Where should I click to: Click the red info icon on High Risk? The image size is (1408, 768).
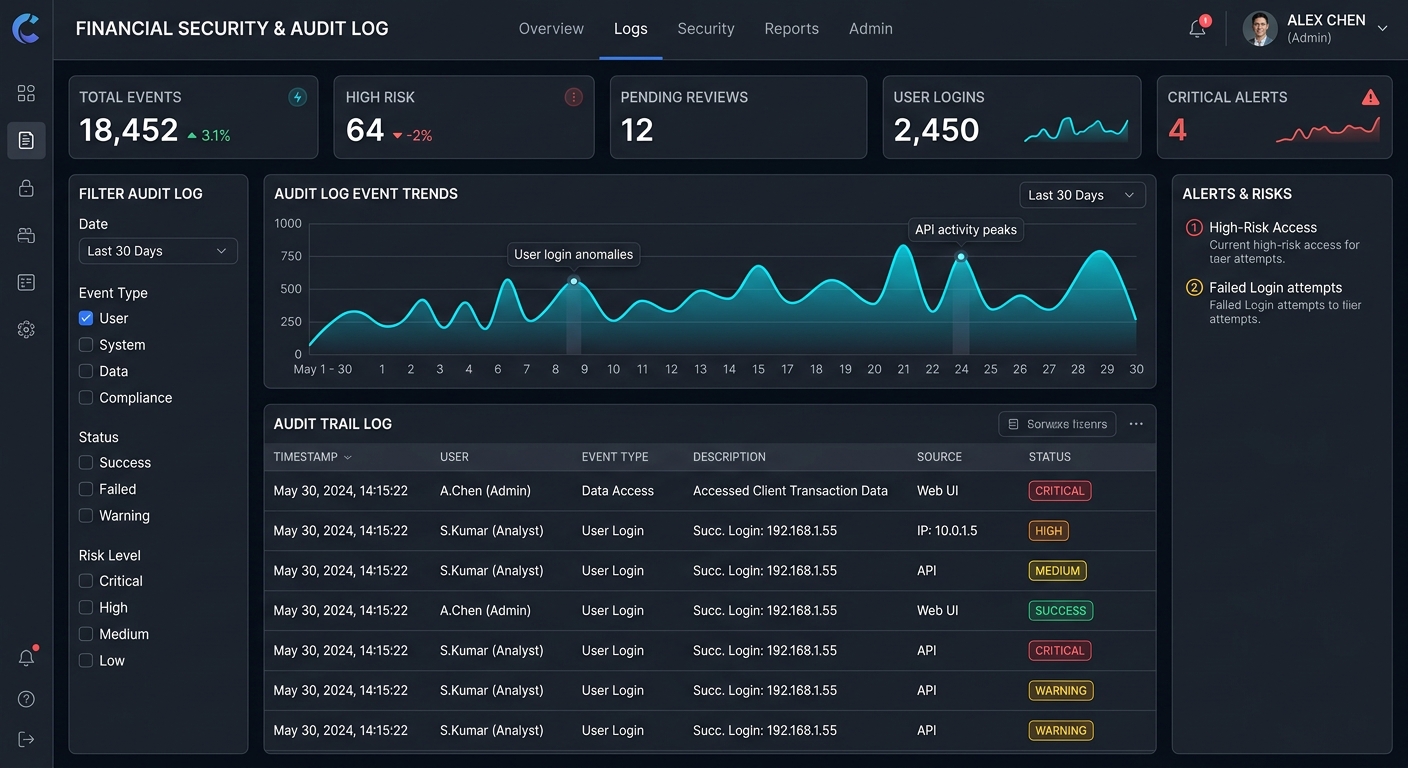tap(573, 97)
